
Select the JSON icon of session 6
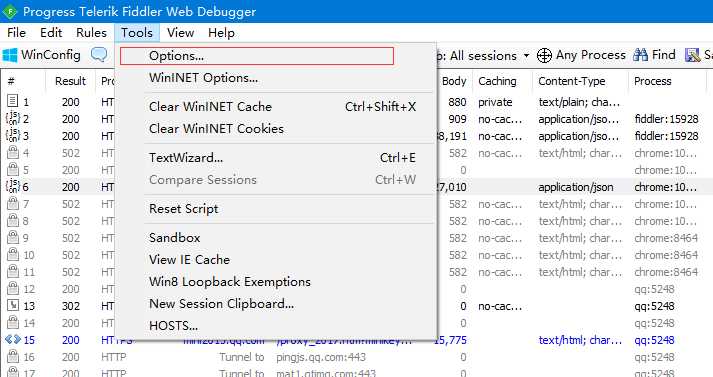(x=13, y=186)
